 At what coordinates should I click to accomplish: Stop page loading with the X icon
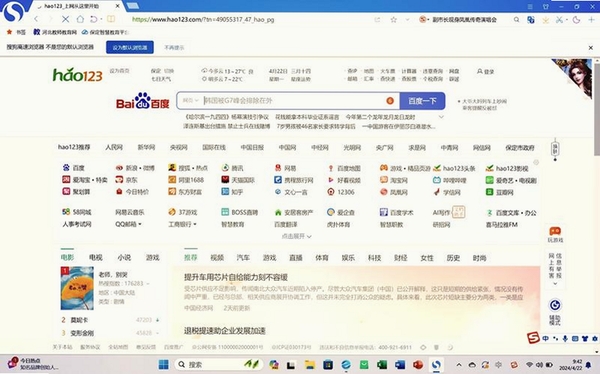[65, 19]
